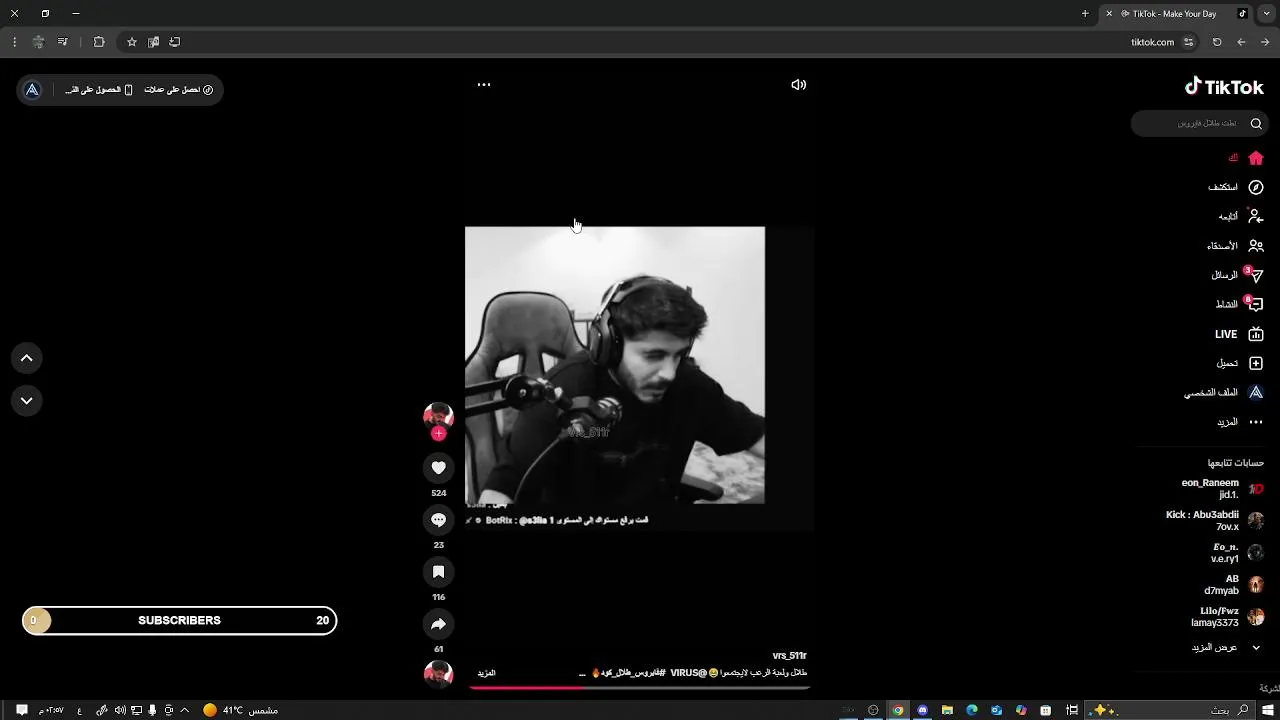The width and height of the screenshot is (1280, 720).
Task: Open the browser three-dots menu
Action: pyautogui.click(x=14, y=42)
